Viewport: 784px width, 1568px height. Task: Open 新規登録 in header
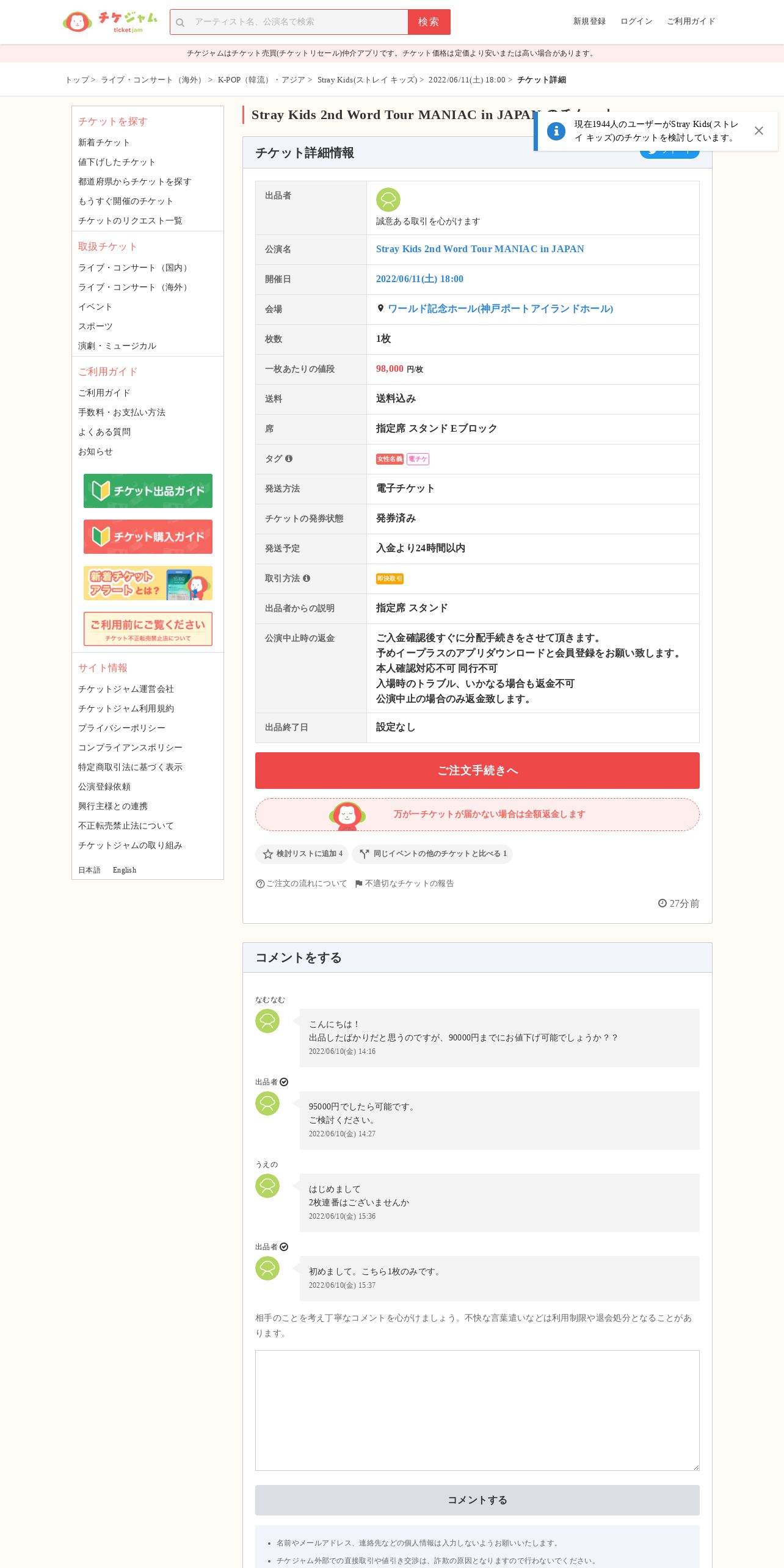589,21
